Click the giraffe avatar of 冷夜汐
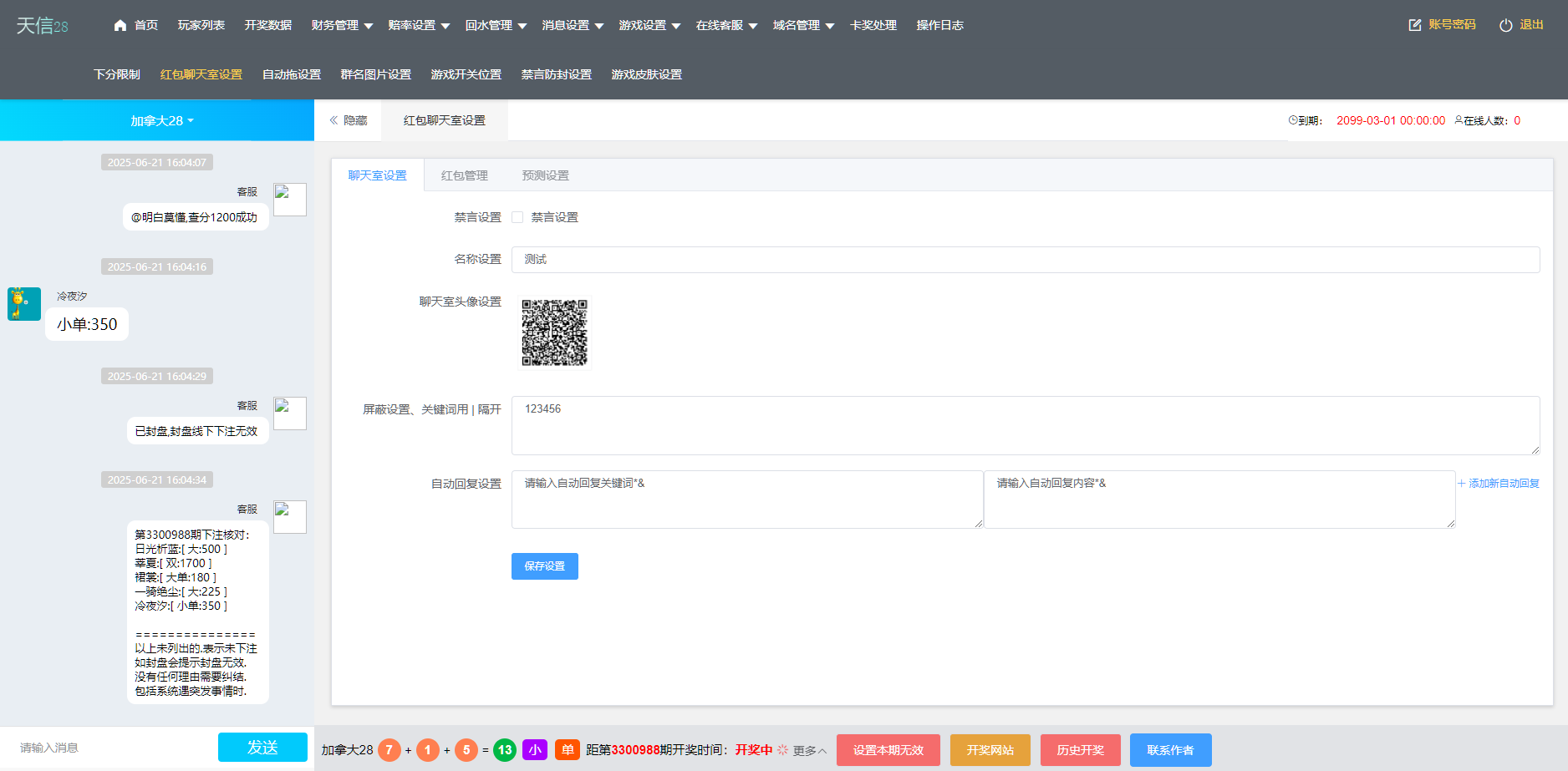This screenshot has width=1568, height=771. click(23, 304)
